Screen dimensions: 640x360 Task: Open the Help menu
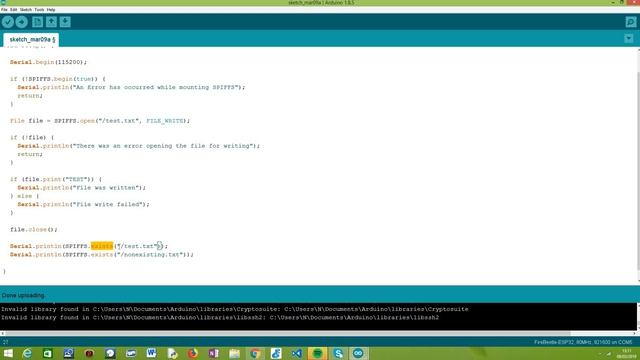tap(51, 9)
